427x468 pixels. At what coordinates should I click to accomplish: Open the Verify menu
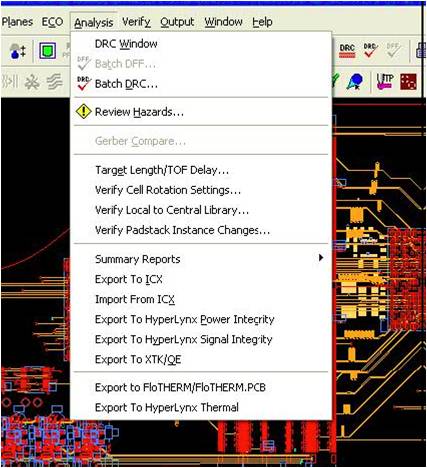pyautogui.click(x=136, y=22)
